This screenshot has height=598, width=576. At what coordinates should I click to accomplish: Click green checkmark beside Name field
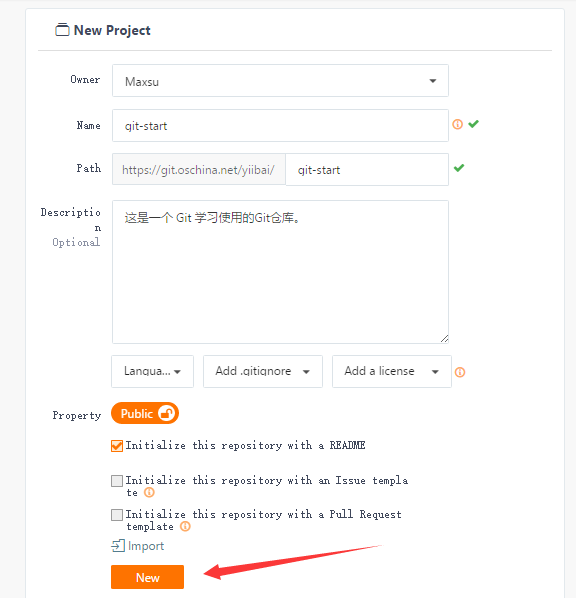[473, 124]
